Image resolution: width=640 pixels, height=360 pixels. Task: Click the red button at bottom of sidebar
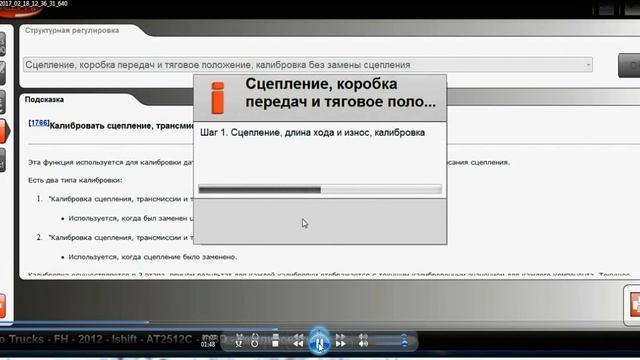pos(2,305)
